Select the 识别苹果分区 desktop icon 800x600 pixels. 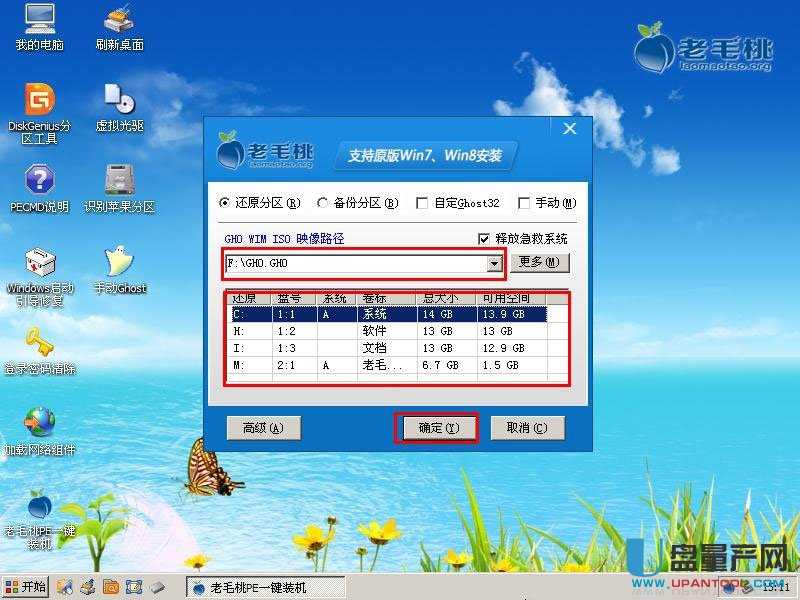(x=119, y=182)
